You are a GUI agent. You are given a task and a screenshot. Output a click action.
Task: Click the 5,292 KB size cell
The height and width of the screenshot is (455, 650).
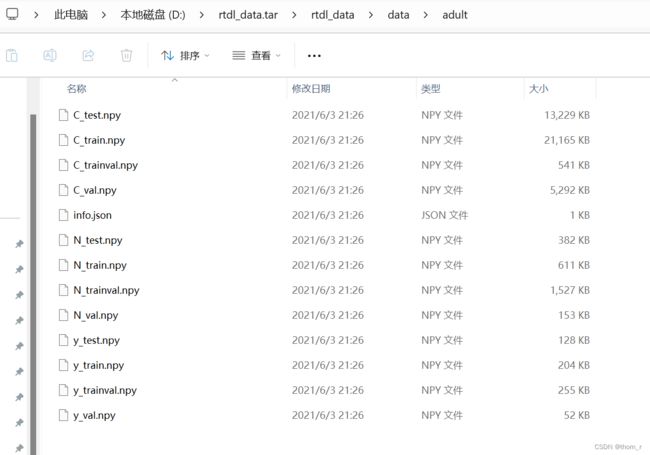click(570, 190)
